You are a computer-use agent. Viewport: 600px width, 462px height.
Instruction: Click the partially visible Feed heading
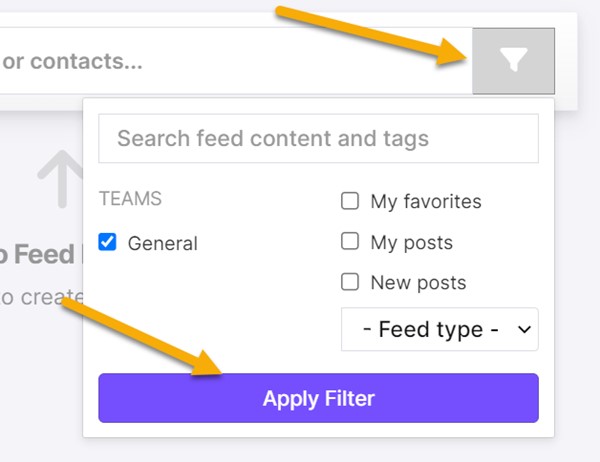[38, 255]
